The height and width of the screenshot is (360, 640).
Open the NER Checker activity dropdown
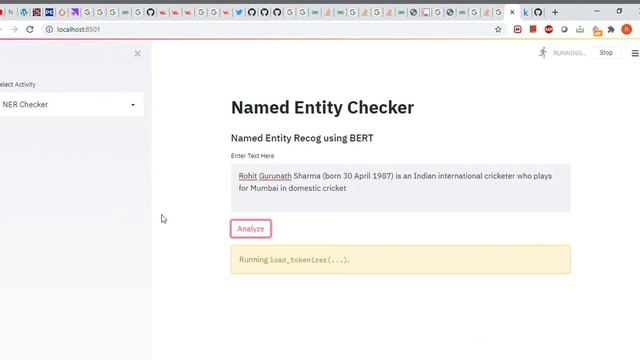(71, 104)
